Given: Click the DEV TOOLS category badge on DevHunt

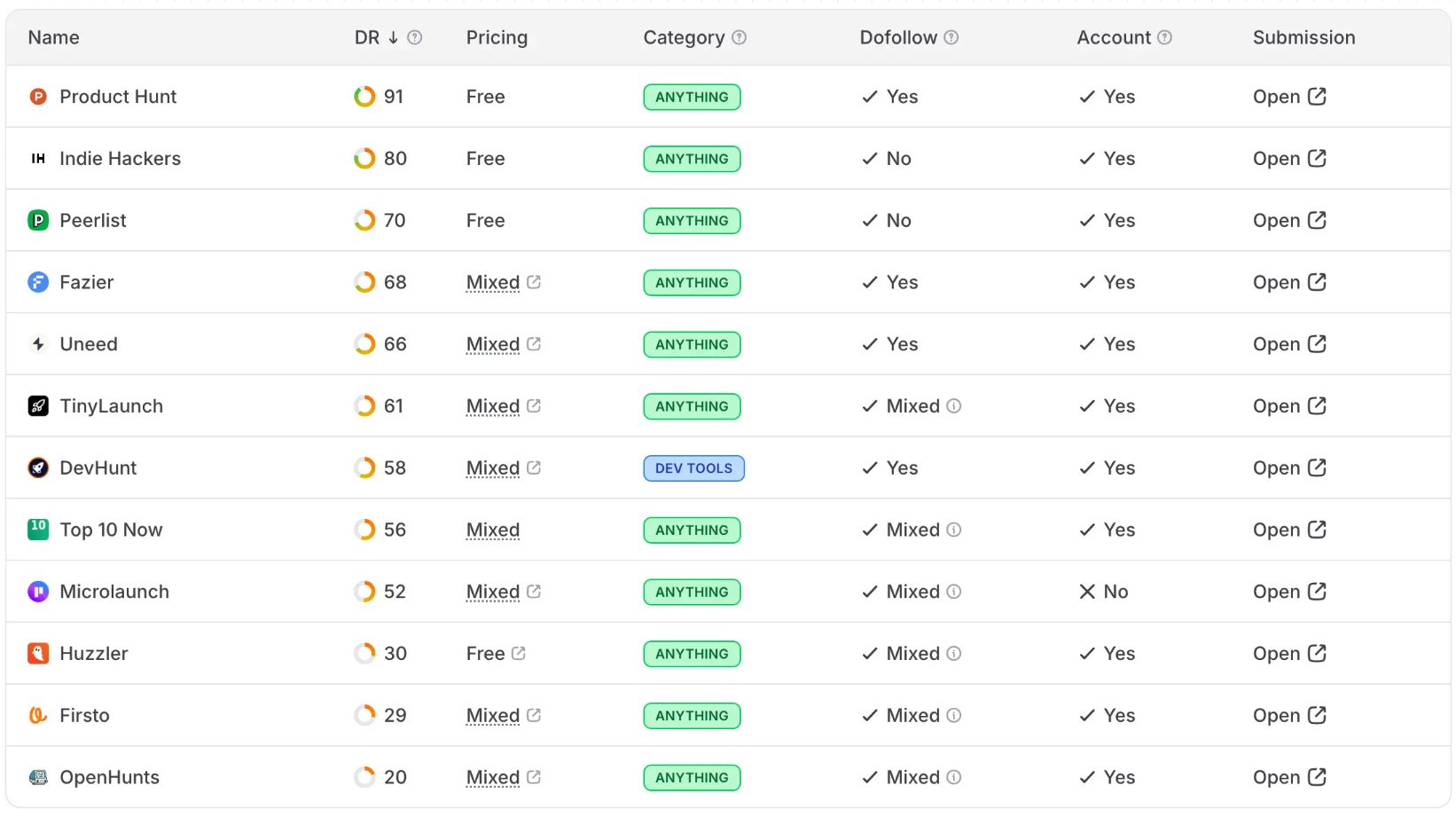Looking at the screenshot, I should coord(693,467).
